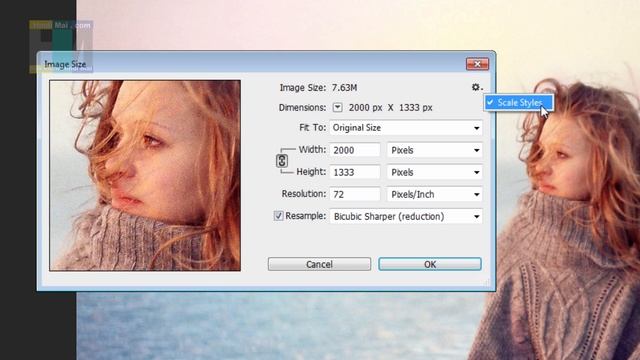Uncheck the Resample checkbox
This screenshot has height=360, width=640.
(x=278, y=216)
